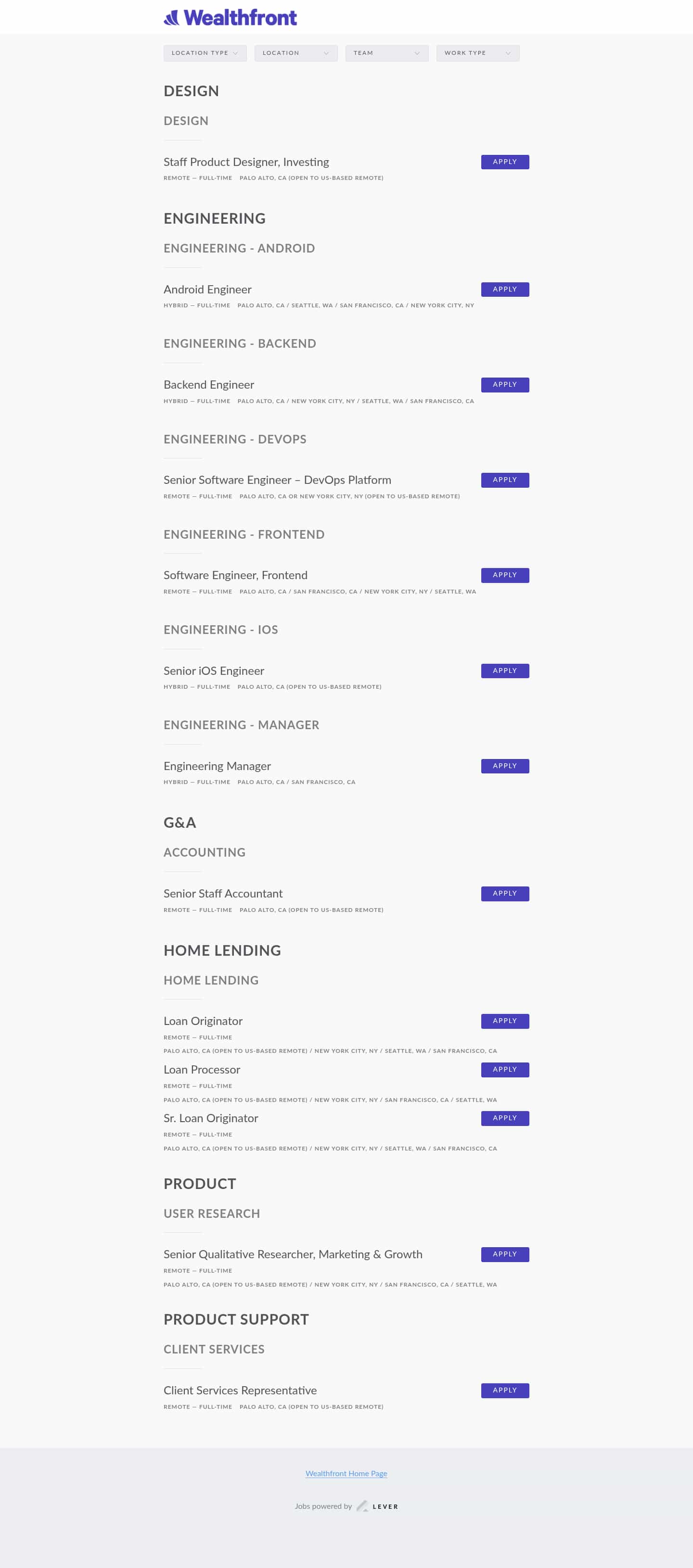Open the Work Type filter dropdown

click(477, 53)
